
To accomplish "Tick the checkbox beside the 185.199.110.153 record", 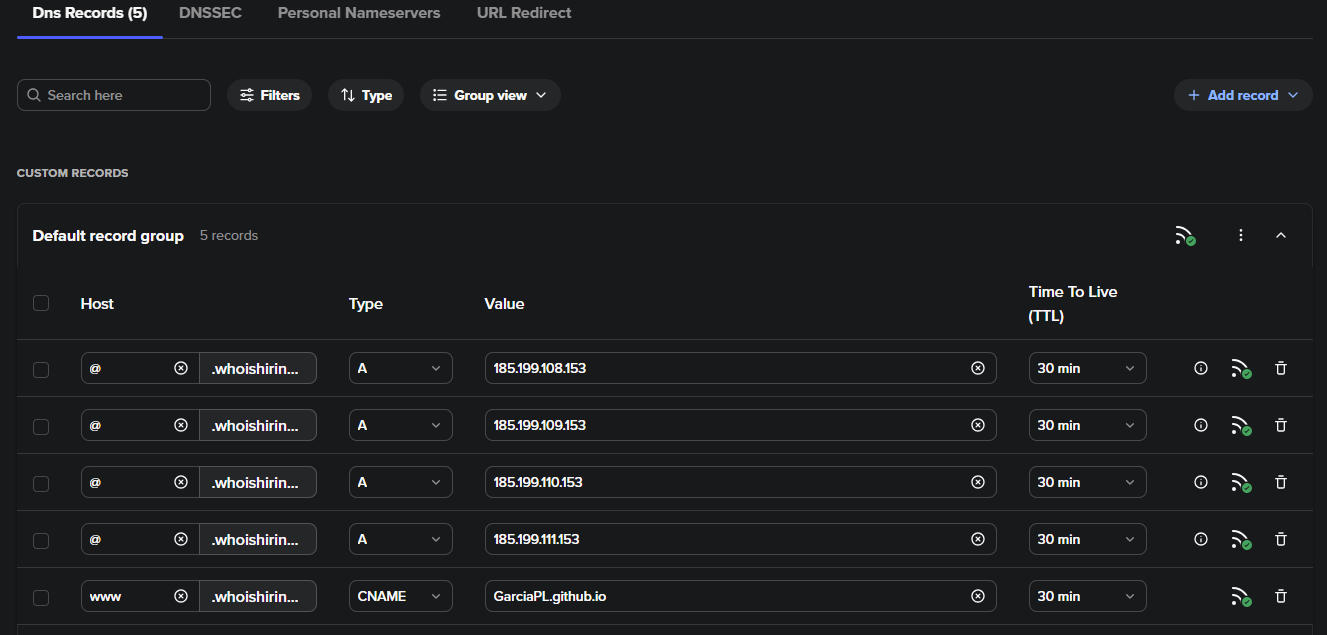I will (x=41, y=482).
